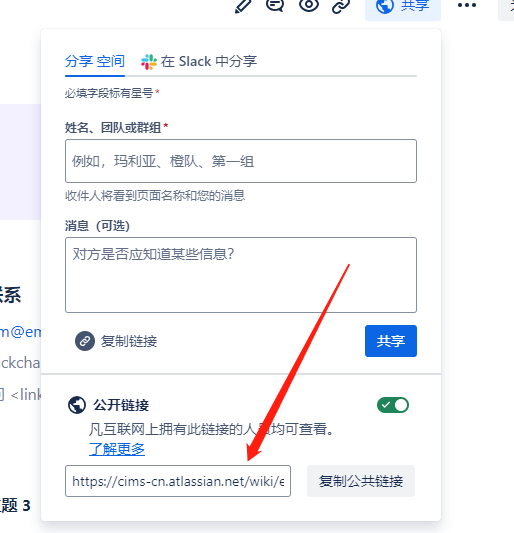Click the round link icon beside 复制链接
Viewport: 514px width, 533px height.
85,341
